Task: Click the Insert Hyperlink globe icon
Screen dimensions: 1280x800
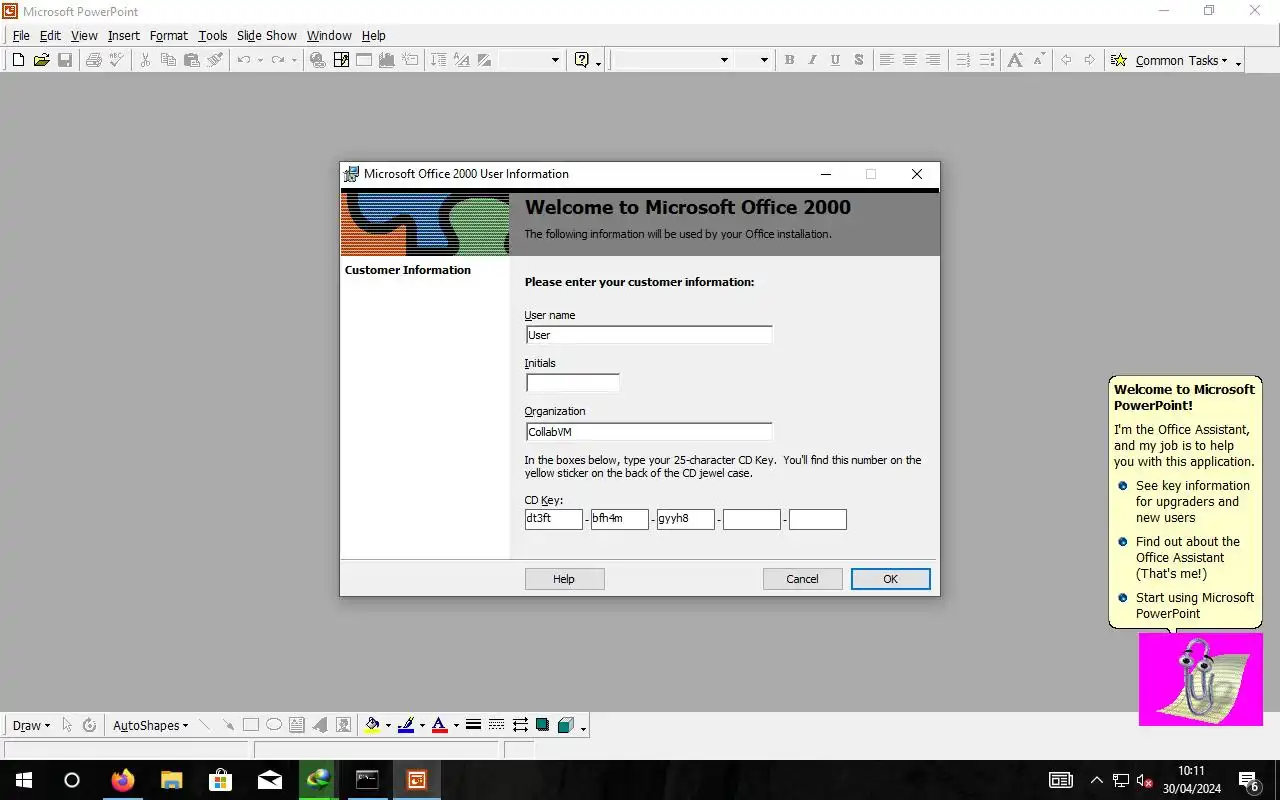Action: click(x=318, y=60)
